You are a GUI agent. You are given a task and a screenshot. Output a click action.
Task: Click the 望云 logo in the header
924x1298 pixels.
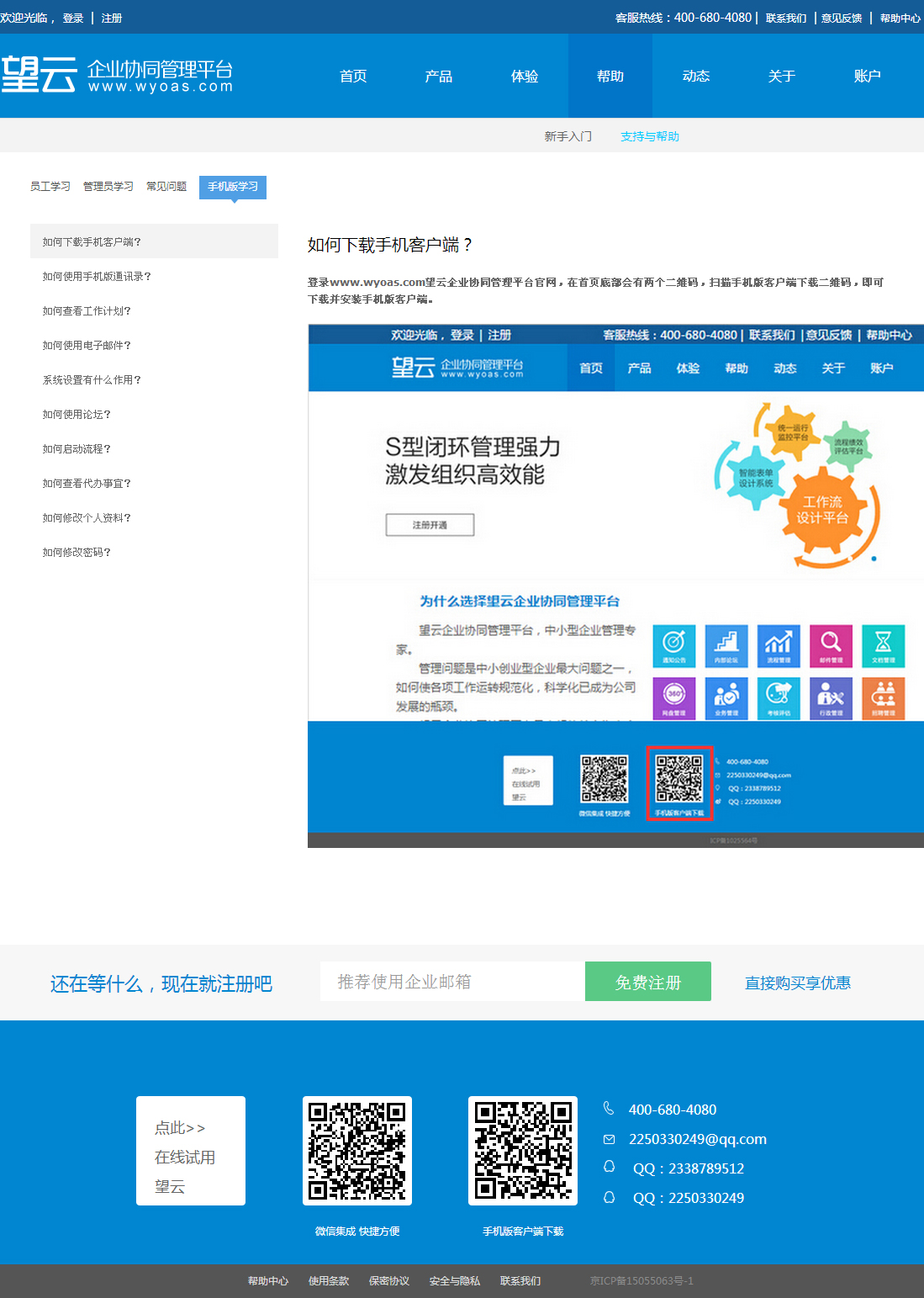coord(116,75)
